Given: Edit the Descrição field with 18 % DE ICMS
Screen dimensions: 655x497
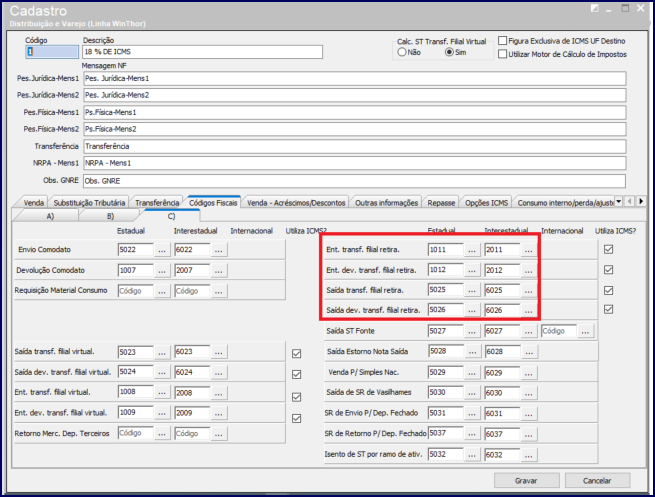Looking at the screenshot, I should pos(203,52).
